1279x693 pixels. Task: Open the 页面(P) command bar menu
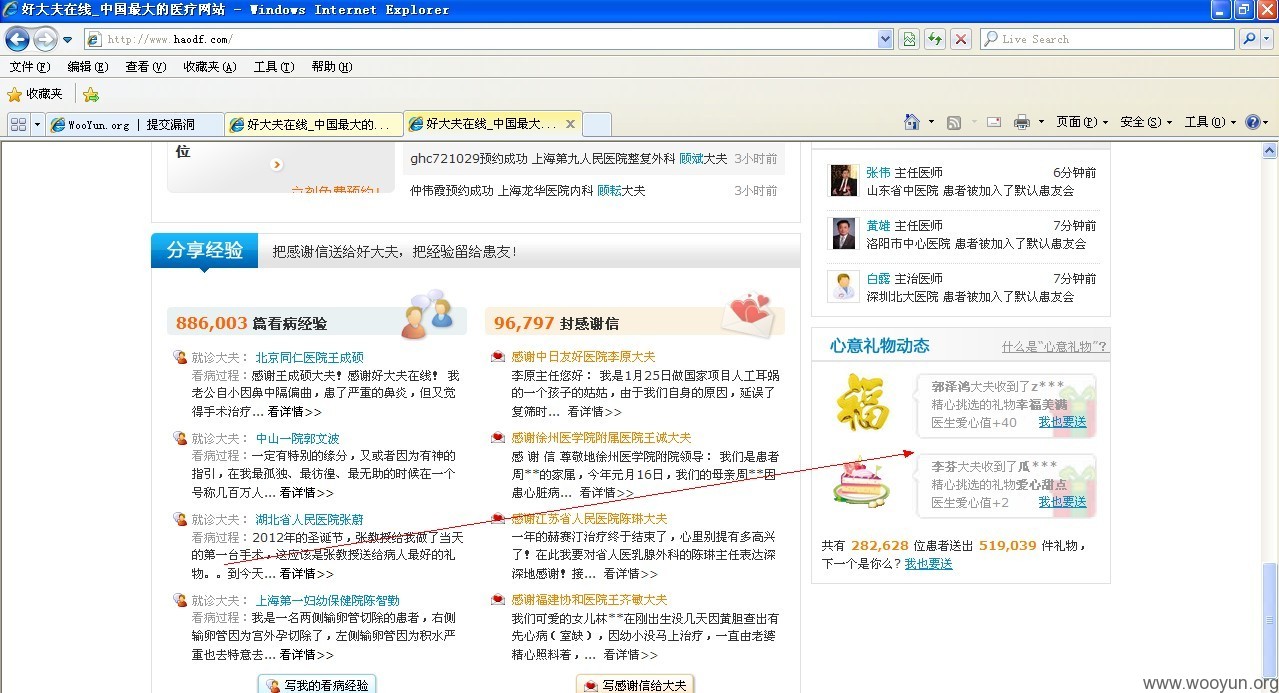[1082, 122]
